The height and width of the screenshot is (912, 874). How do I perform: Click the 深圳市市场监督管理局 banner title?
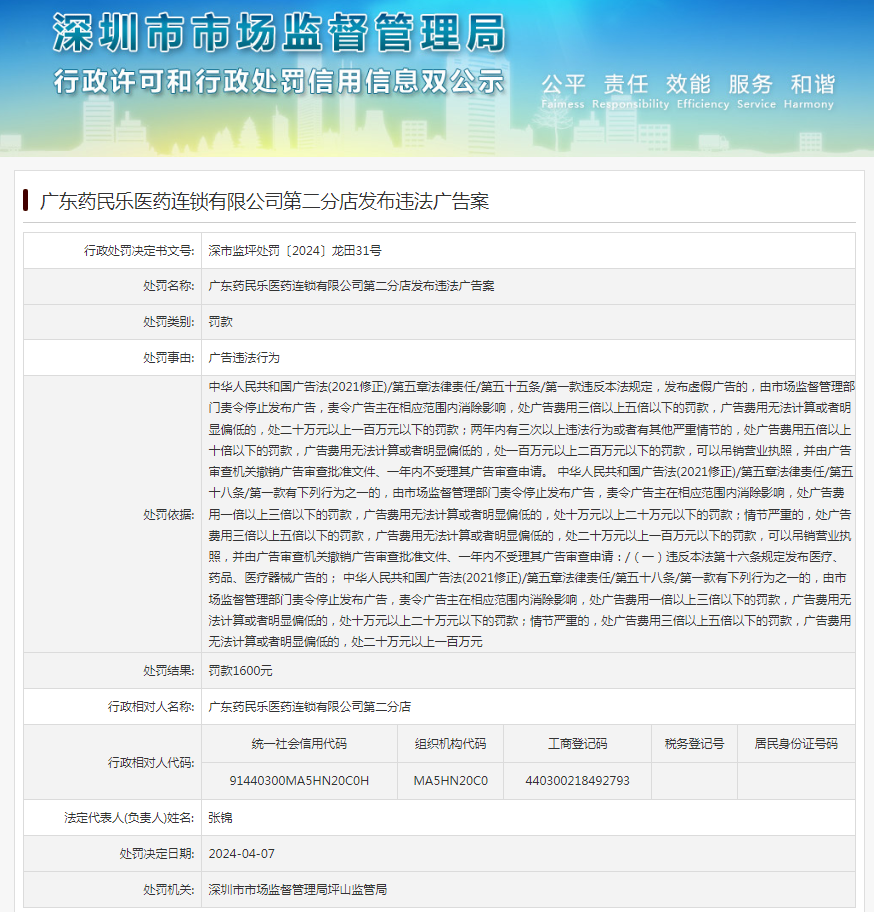point(279,32)
